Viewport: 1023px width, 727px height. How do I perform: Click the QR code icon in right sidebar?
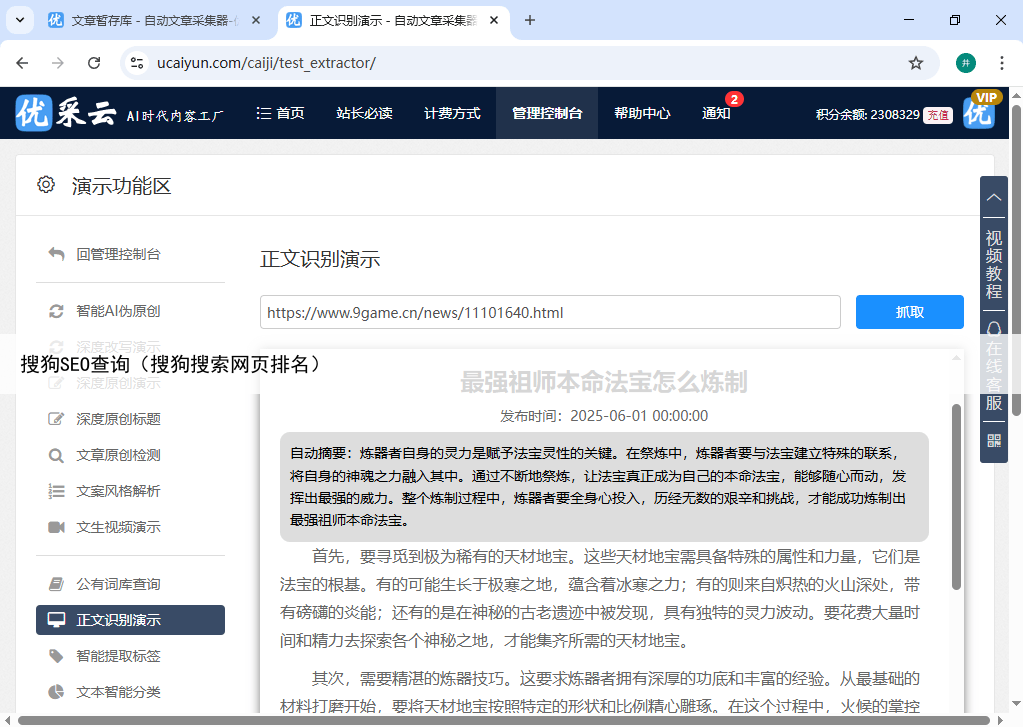(993, 440)
